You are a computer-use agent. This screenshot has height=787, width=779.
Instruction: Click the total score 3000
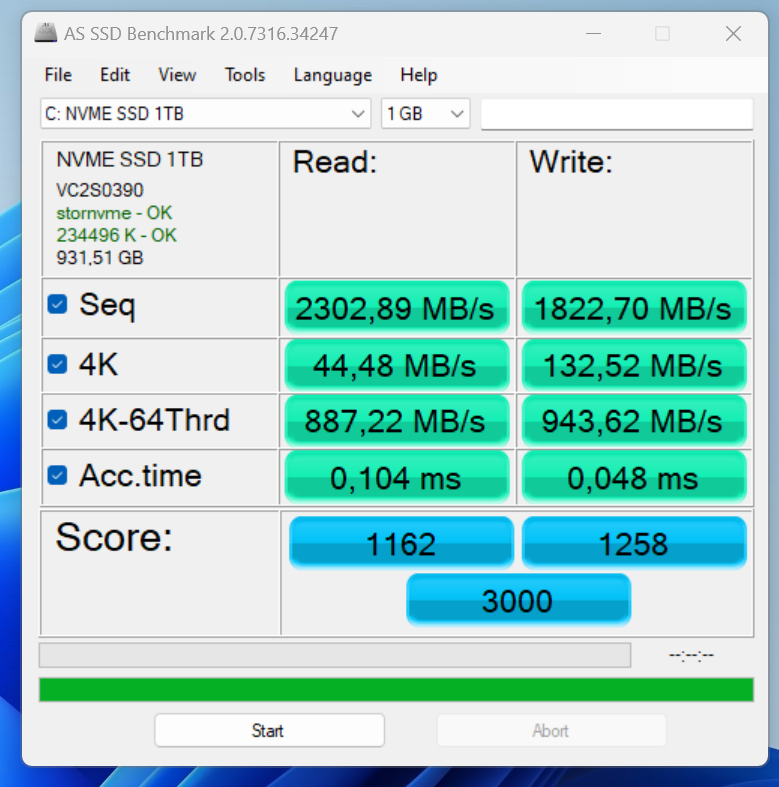518,600
